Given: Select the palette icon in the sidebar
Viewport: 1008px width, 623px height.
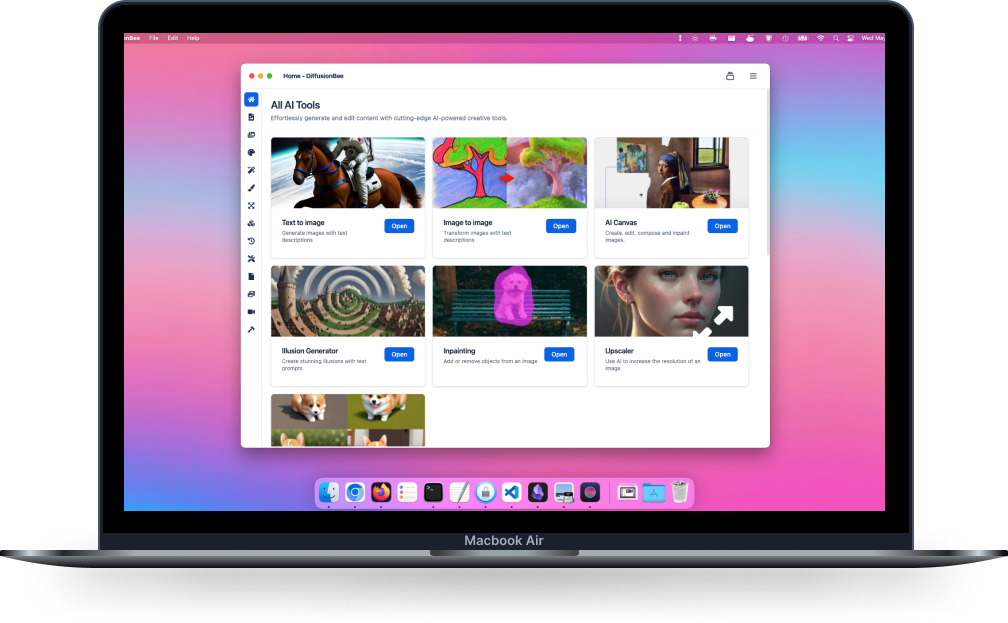Looking at the screenshot, I should [x=251, y=153].
